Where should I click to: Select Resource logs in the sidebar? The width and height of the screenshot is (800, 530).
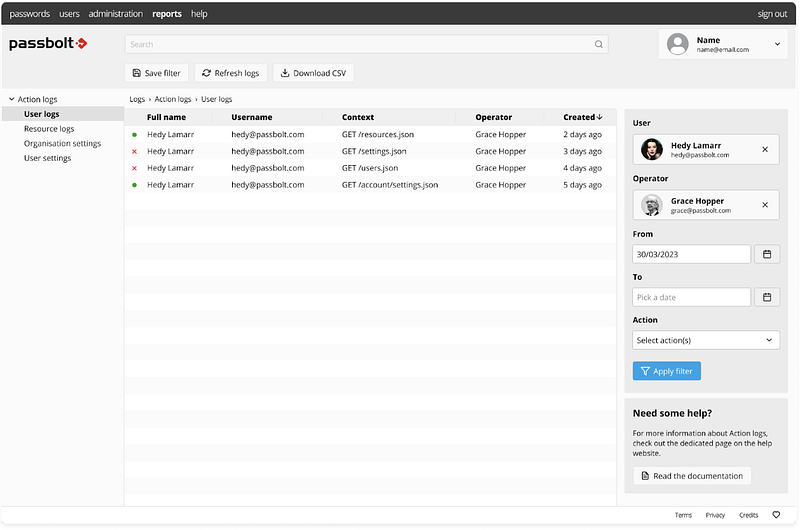(x=49, y=129)
